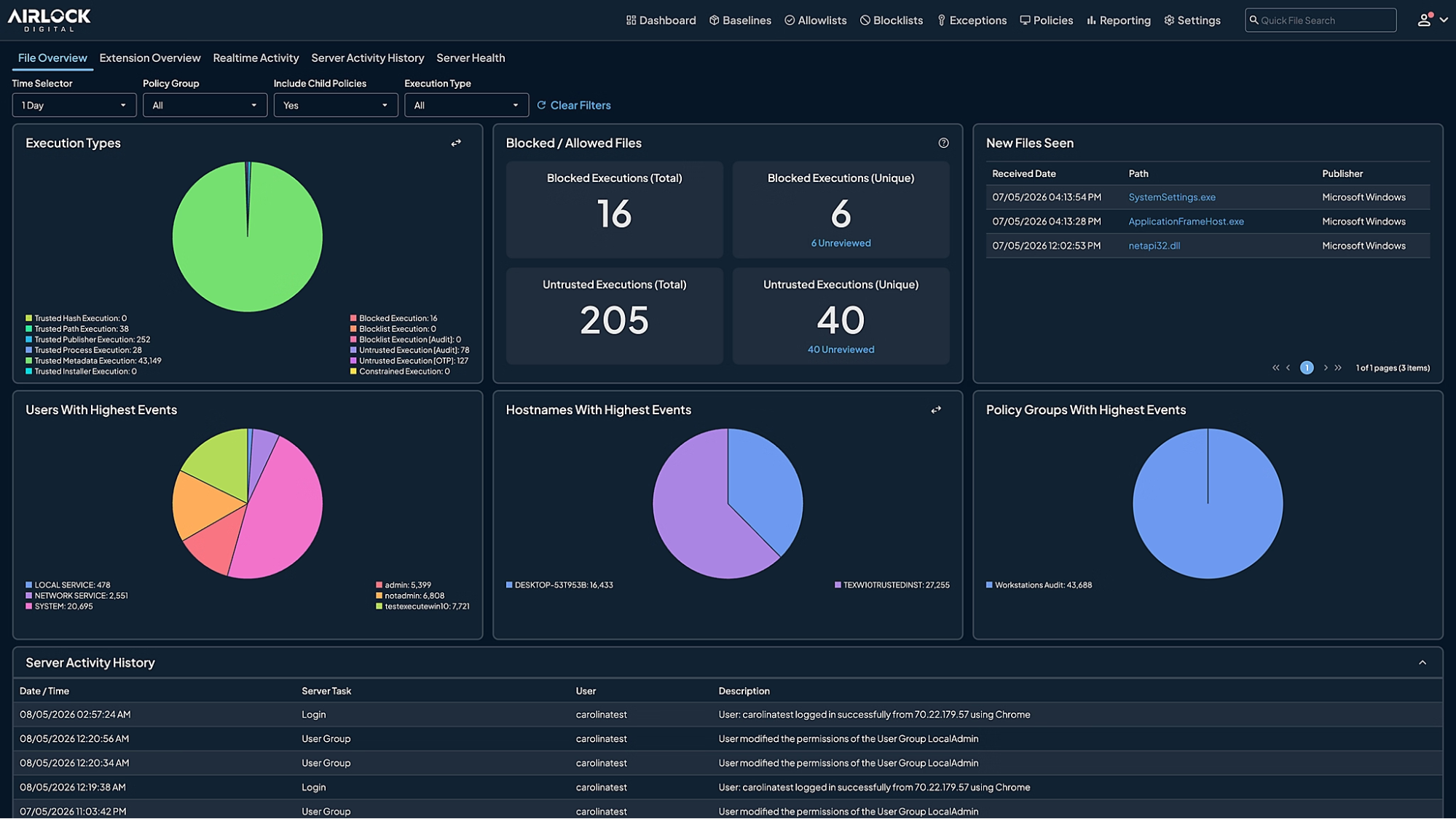The width and height of the screenshot is (1456, 819).
Task: Collapse the Server Activity History panel
Action: coord(1422,663)
